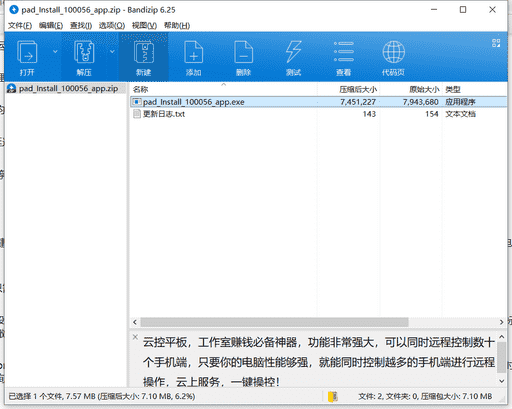Click the Extract (解压) toolbar icon
Screen dimensions: 512x409
point(84,52)
